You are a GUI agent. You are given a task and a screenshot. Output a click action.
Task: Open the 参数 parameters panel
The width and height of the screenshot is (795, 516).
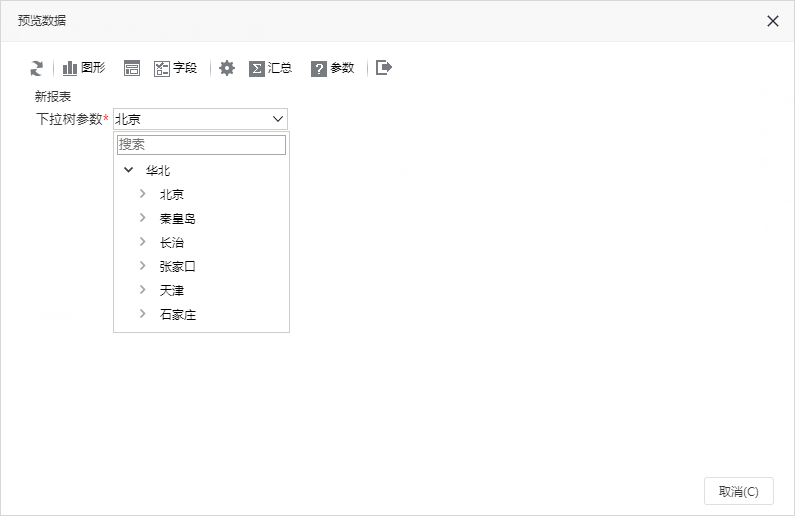coord(333,68)
